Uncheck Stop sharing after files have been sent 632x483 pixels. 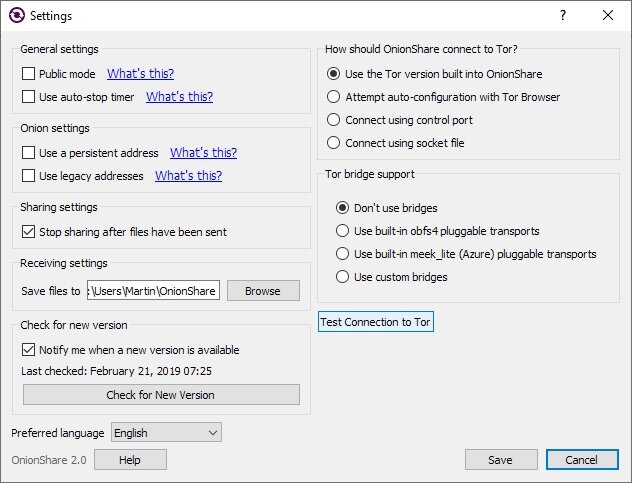(x=28, y=232)
